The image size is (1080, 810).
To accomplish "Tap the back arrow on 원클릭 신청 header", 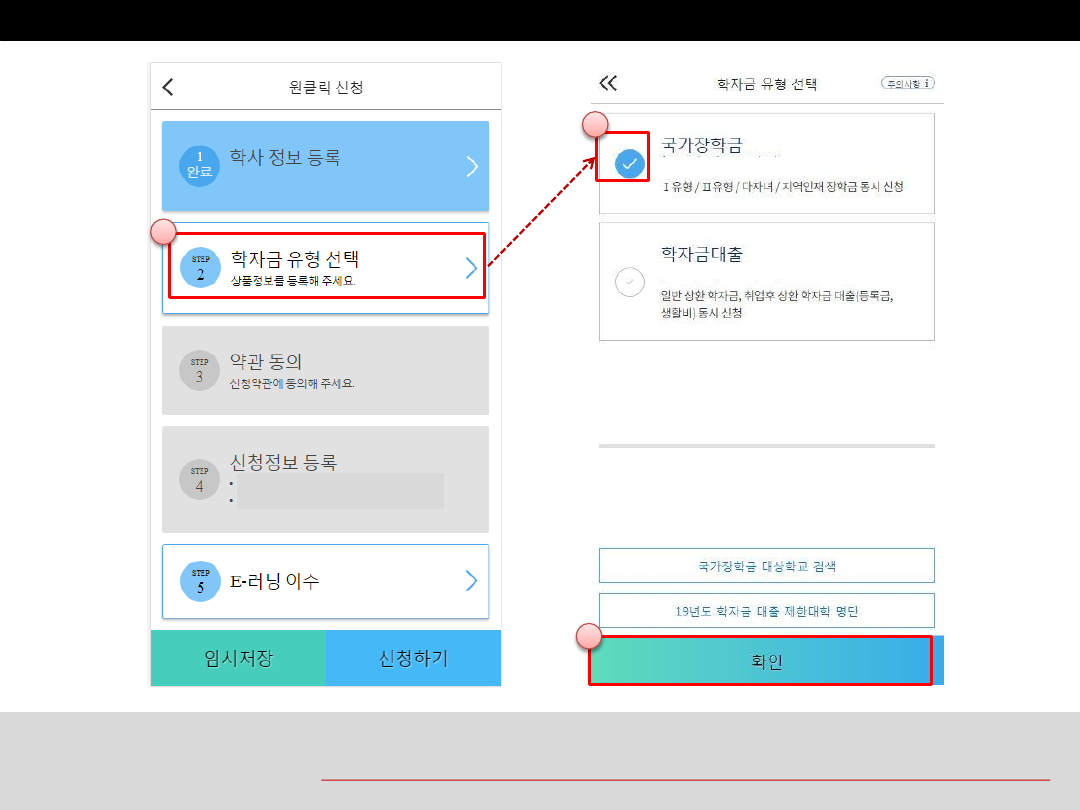I will 168,87.
